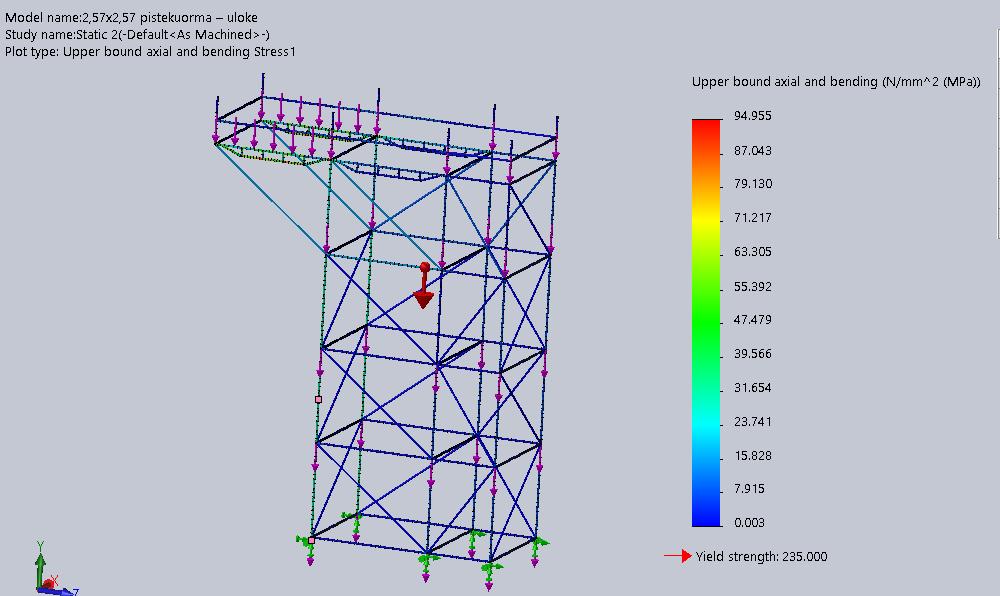1000x596 pixels.
Task: Click the stress color gradient legend bar
Action: (706, 323)
